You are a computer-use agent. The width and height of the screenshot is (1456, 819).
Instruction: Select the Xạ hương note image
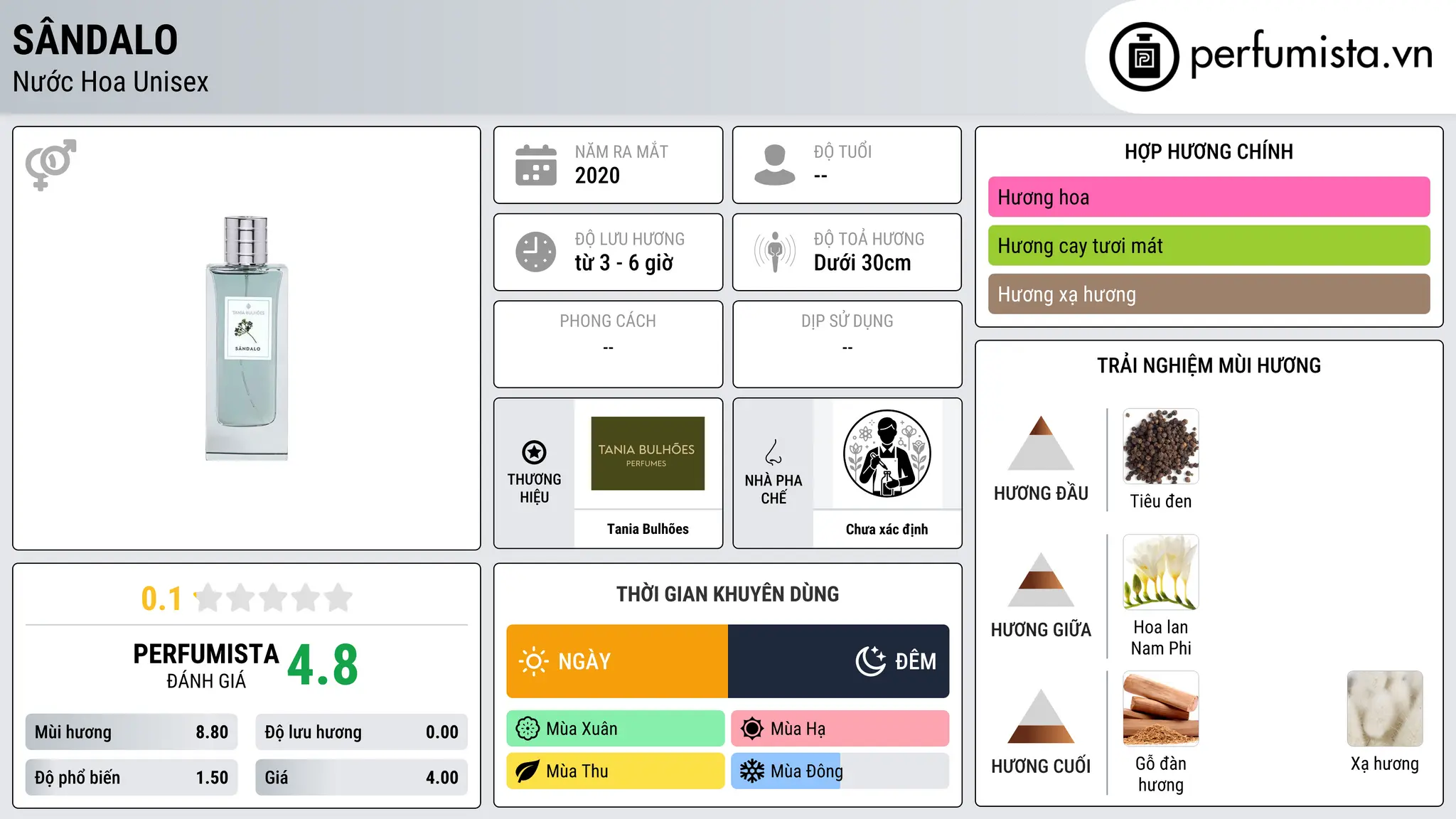tap(1385, 709)
